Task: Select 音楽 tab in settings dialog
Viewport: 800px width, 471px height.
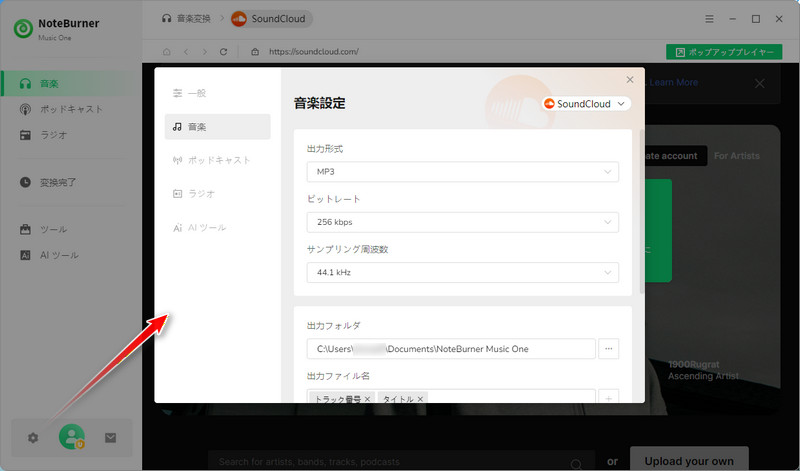Action: click(x=217, y=127)
